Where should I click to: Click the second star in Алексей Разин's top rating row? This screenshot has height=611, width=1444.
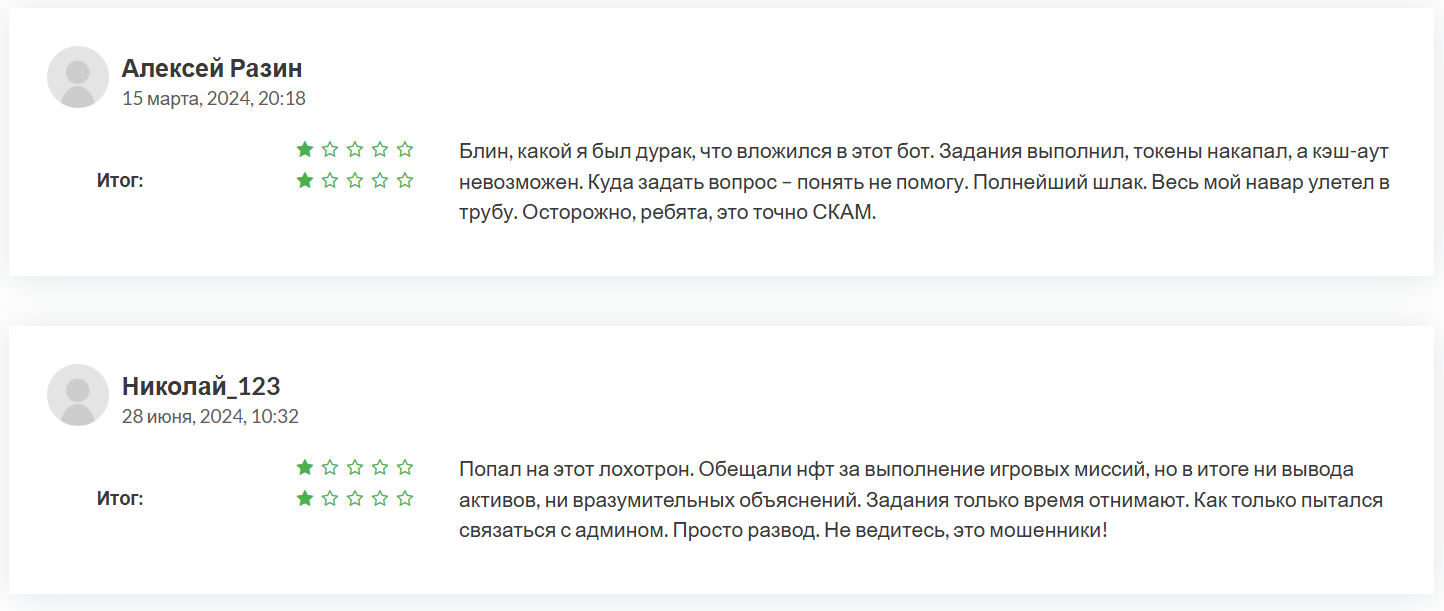click(330, 150)
